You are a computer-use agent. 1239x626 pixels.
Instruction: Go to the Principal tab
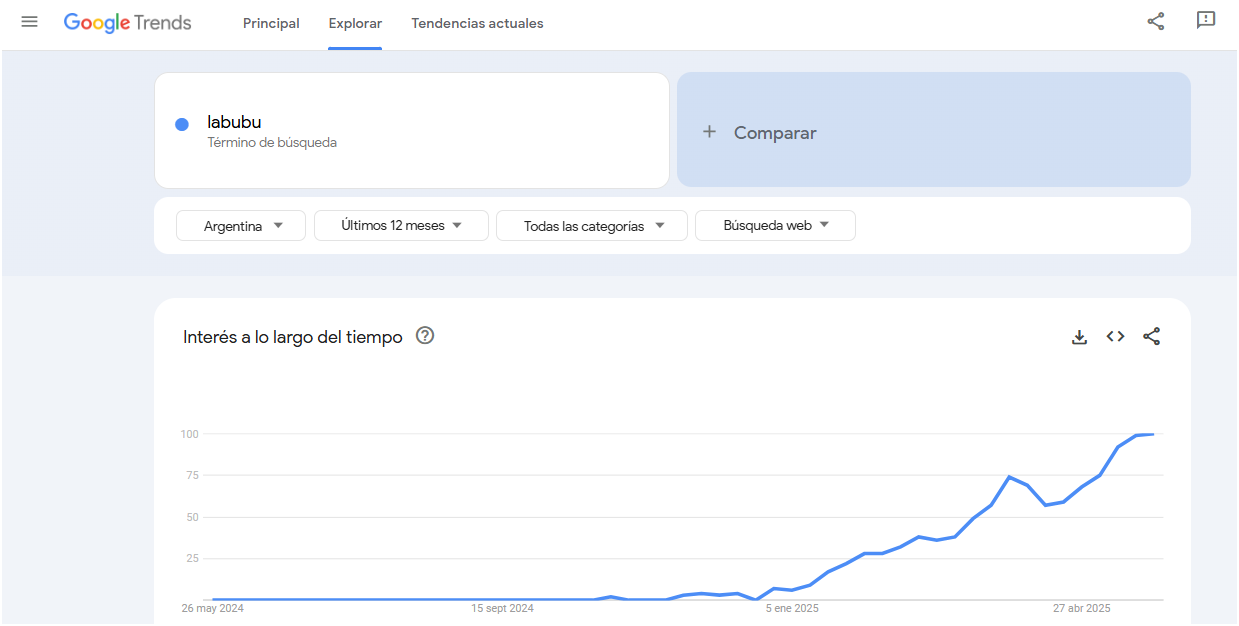pos(271,23)
